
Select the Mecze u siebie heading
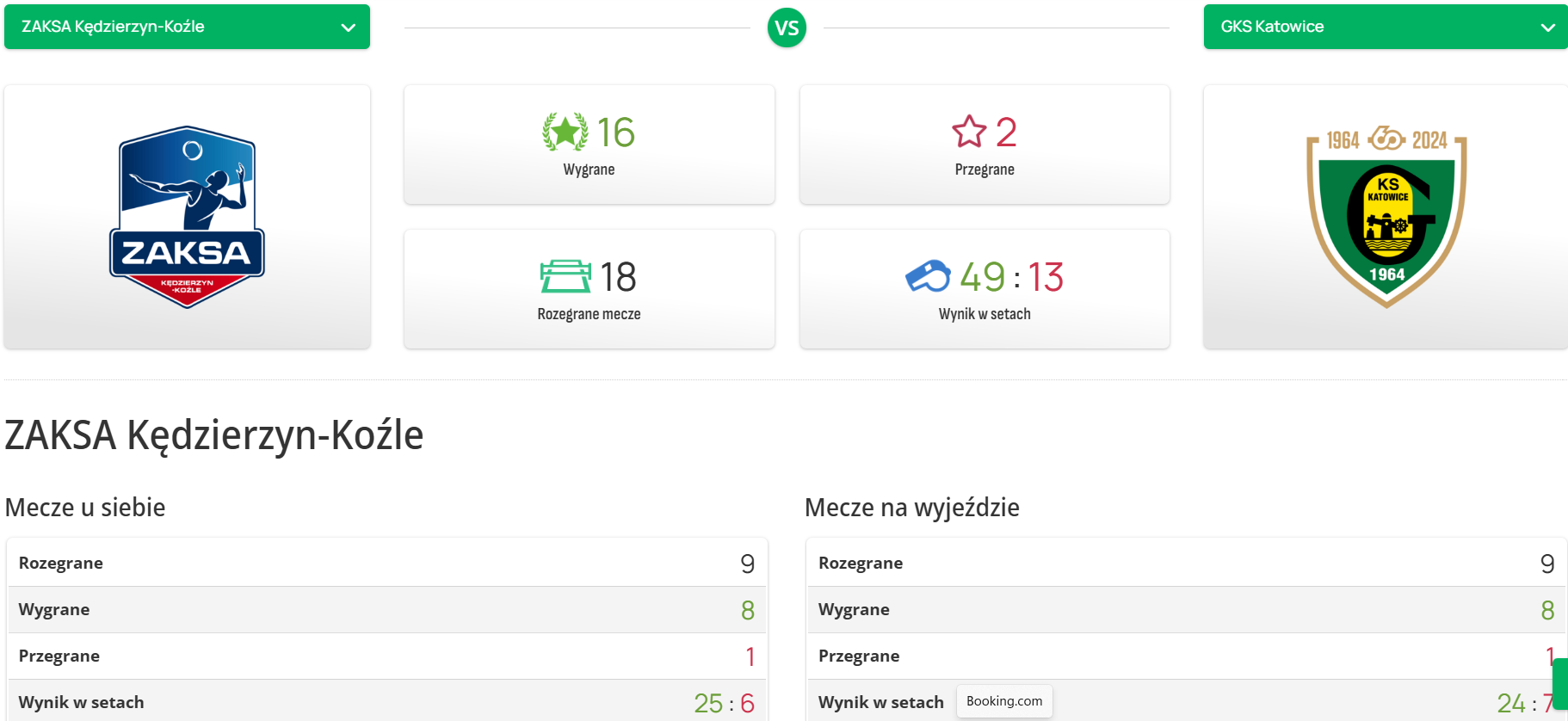85,508
